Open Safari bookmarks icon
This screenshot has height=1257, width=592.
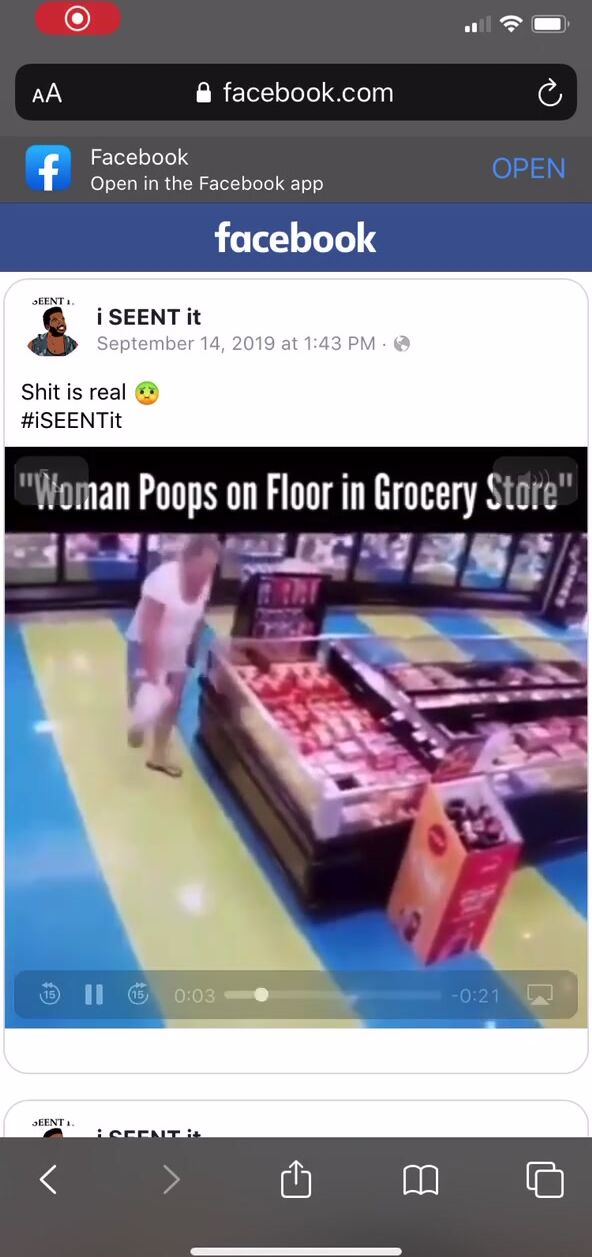[421, 1181]
